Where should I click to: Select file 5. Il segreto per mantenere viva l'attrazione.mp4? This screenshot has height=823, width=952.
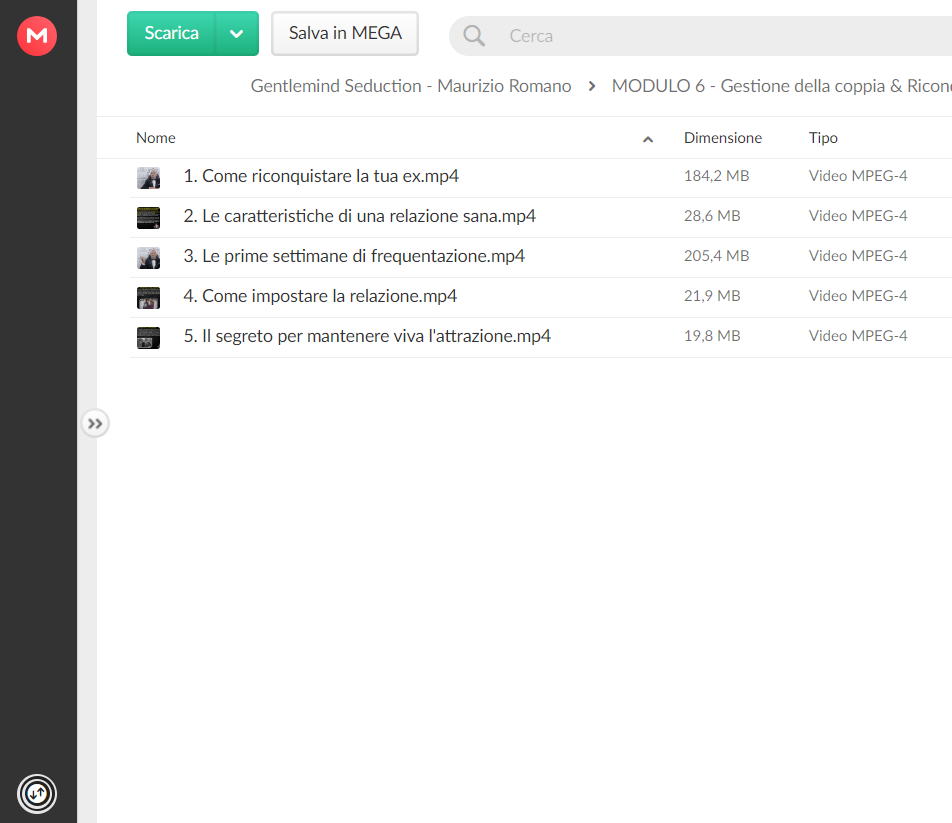tap(540, 337)
